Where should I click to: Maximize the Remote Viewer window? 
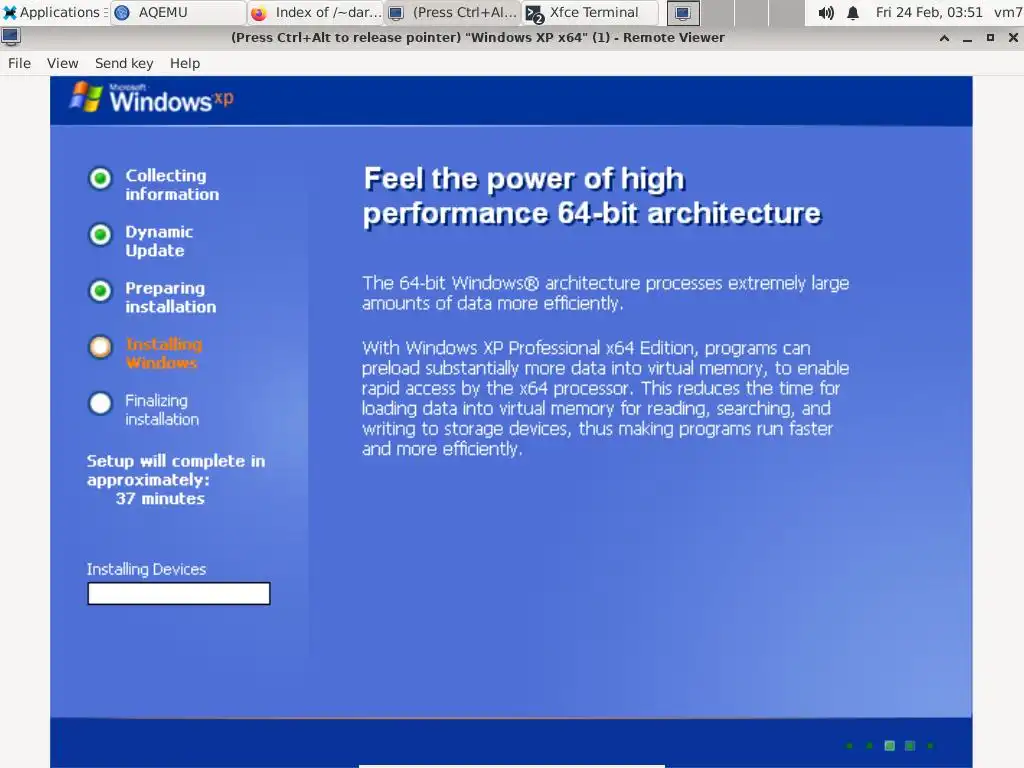[990, 38]
